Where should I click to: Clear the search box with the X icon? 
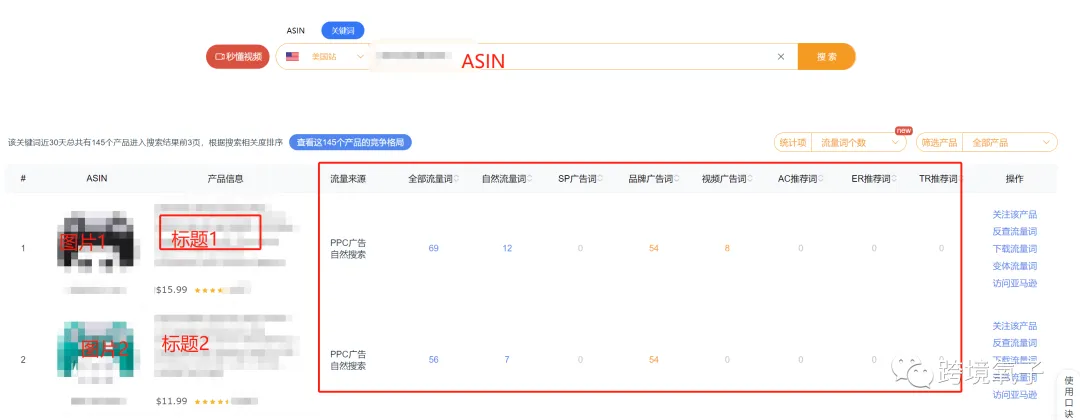pyautogui.click(x=780, y=57)
